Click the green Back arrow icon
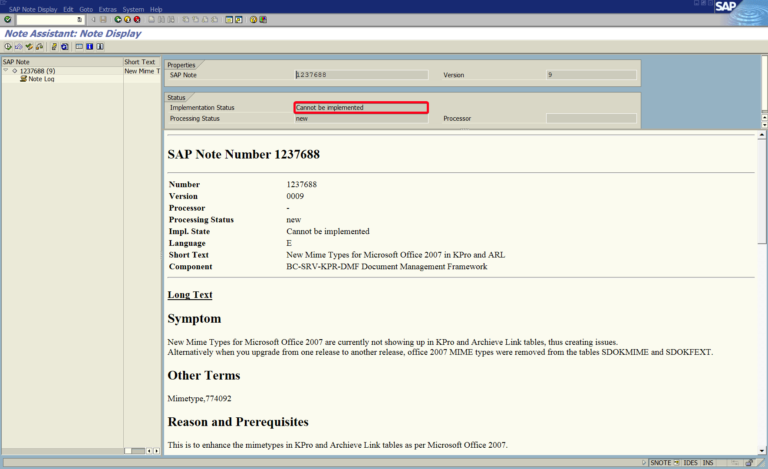This screenshot has height=469, width=768. pyautogui.click(x=118, y=20)
